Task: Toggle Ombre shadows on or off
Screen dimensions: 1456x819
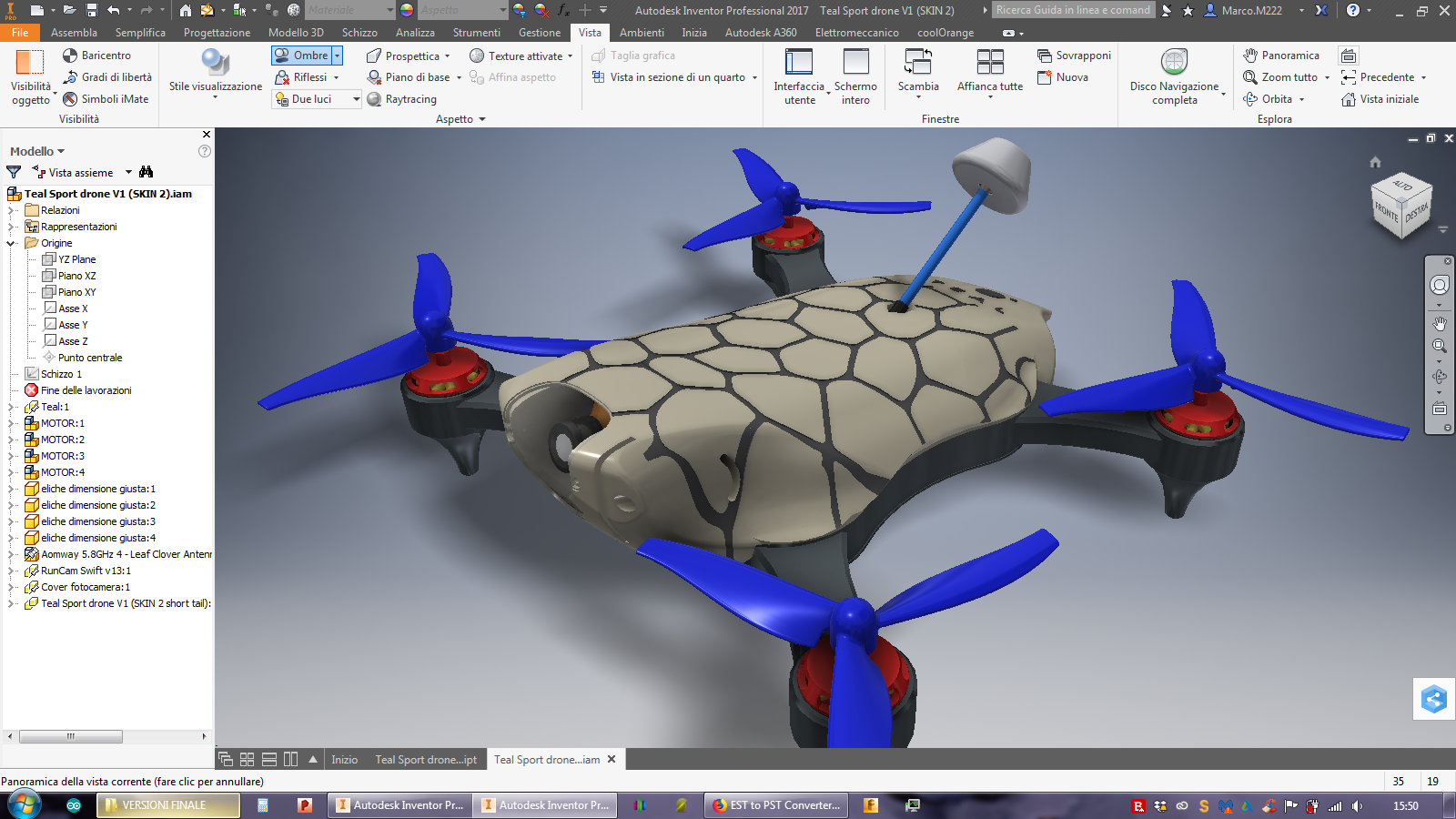Action: pyautogui.click(x=301, y=56)
